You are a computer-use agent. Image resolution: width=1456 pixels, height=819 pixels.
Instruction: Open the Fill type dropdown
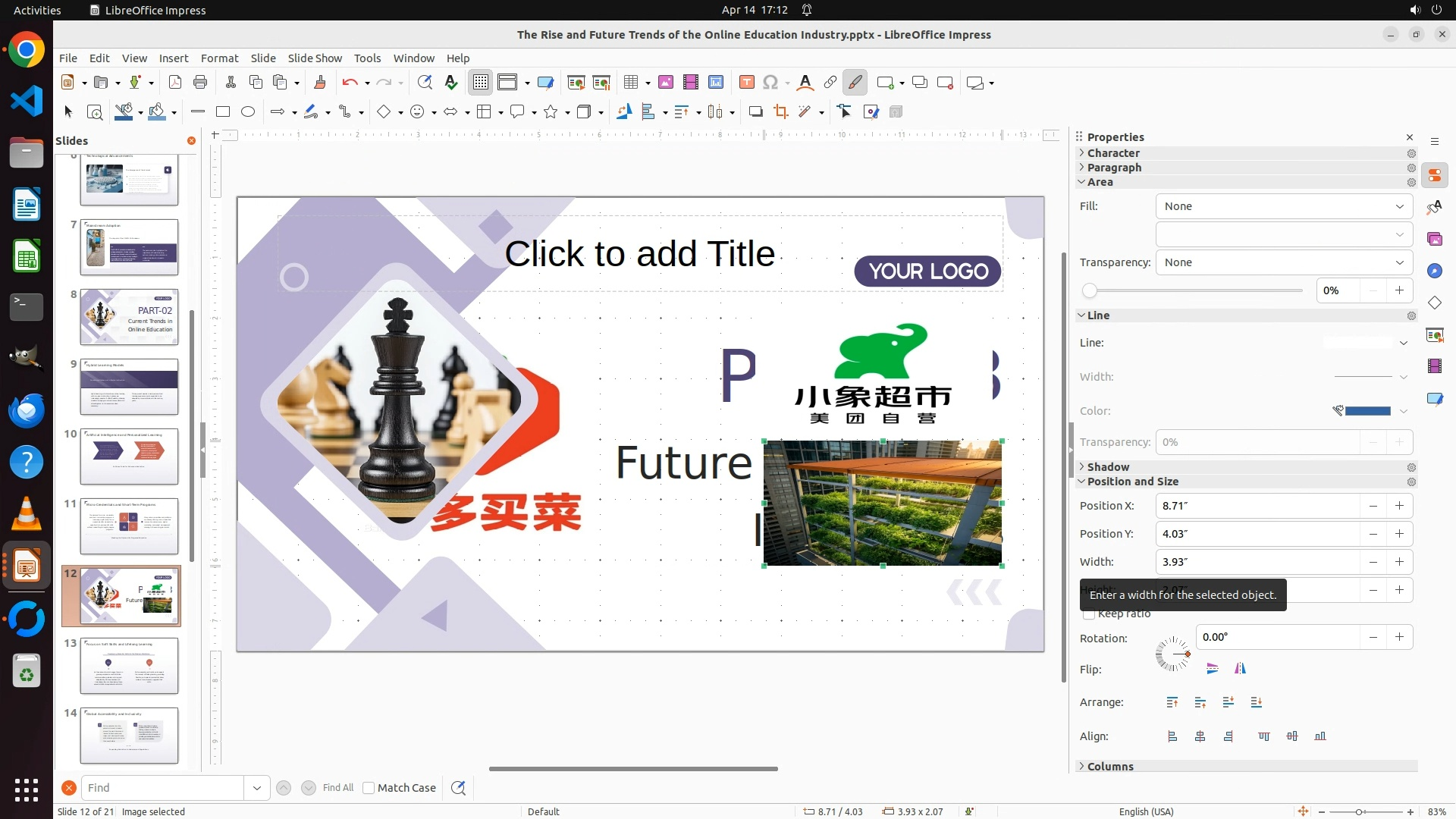click(x=1283, y=206)
